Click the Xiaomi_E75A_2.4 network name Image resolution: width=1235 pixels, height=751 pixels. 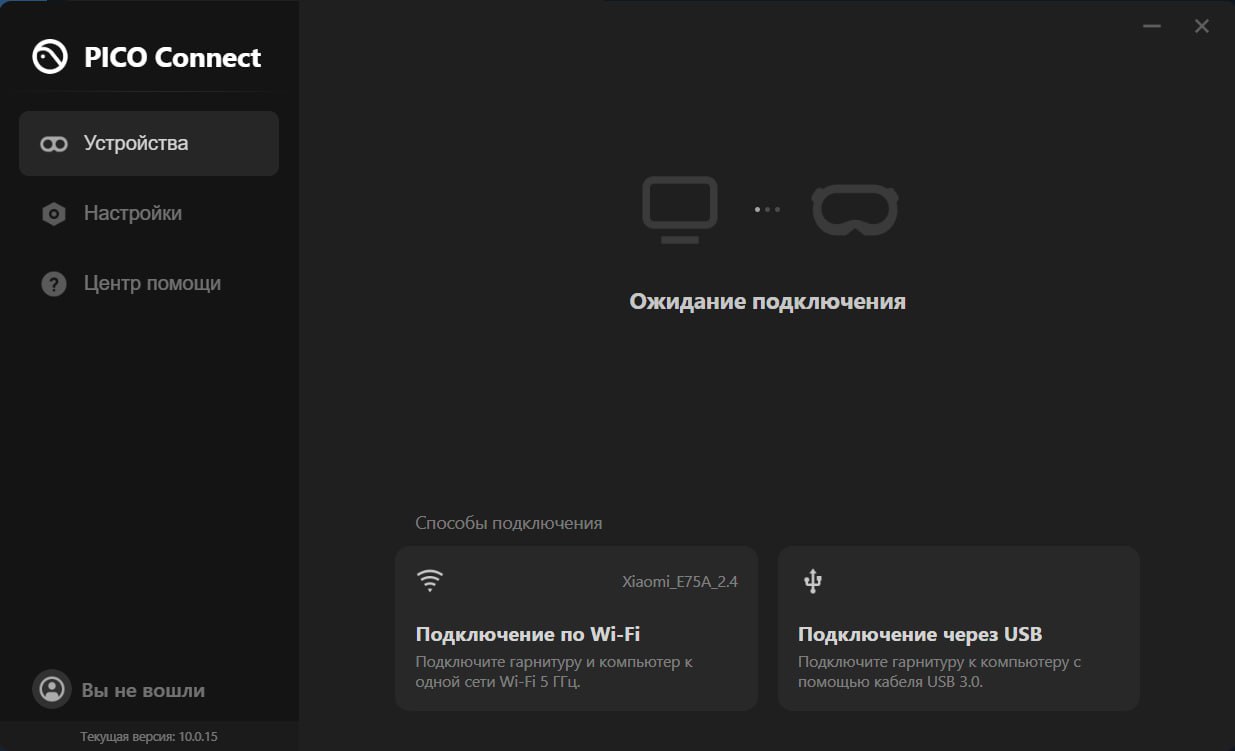(679, 581)
